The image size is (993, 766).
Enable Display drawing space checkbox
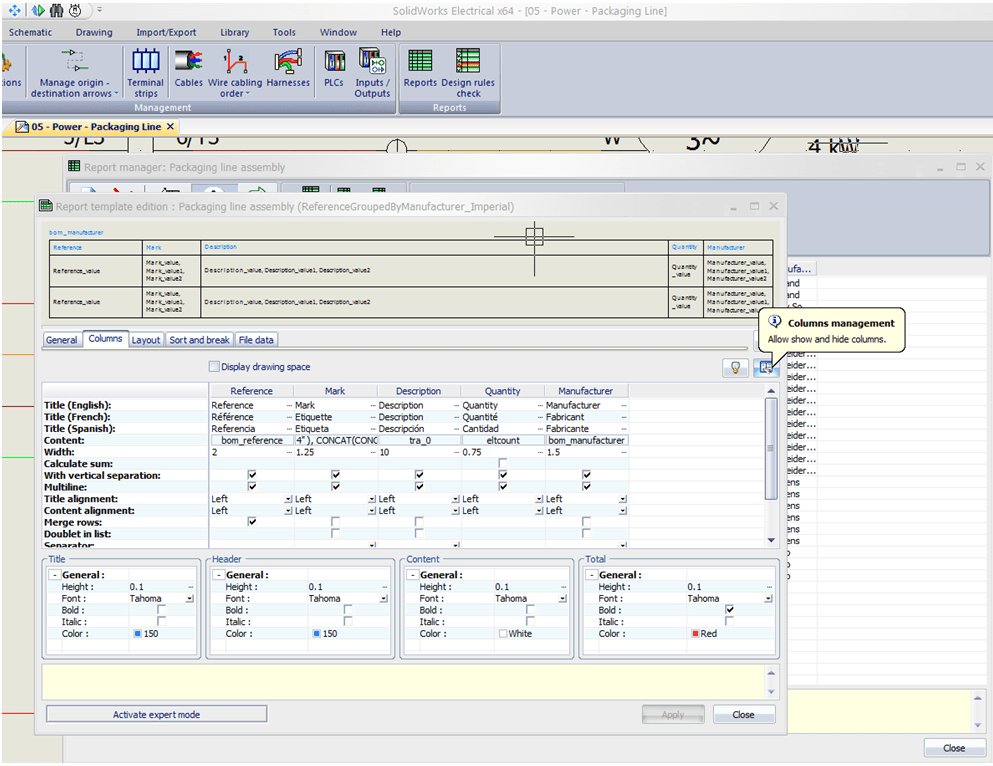[213, 367]
